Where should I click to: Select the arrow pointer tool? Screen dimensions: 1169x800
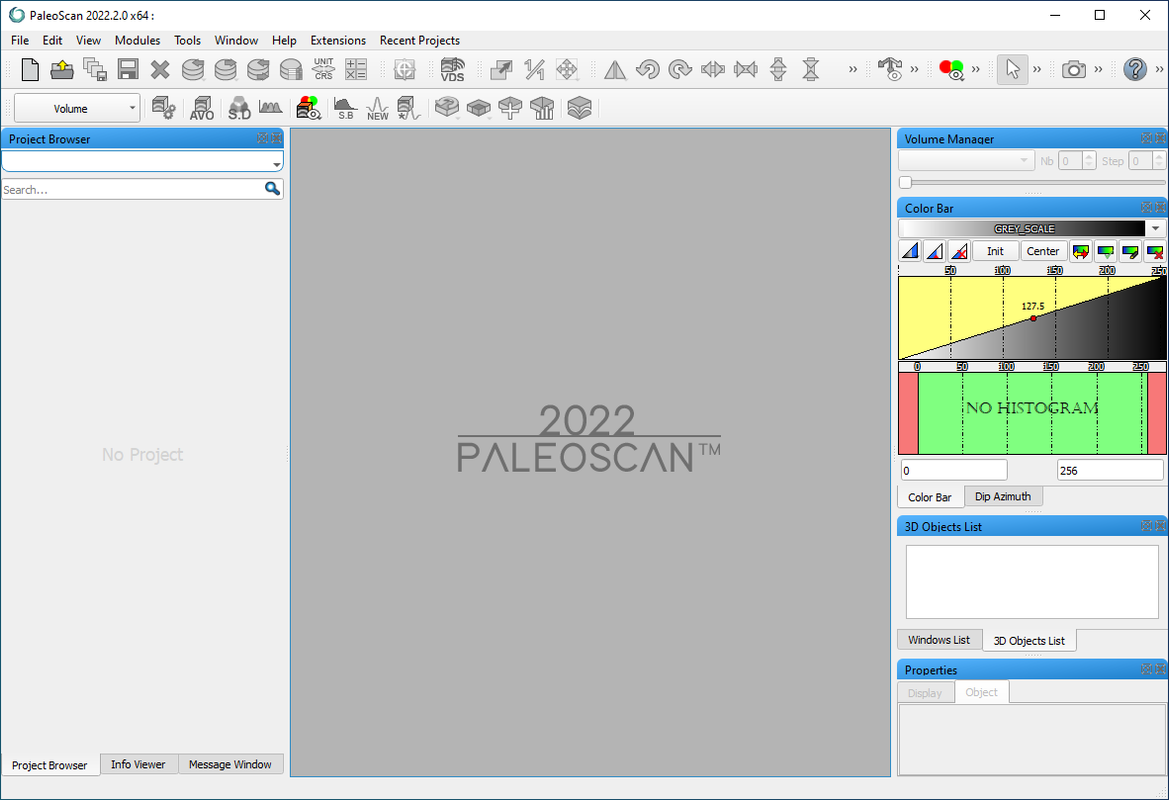(1012, 69)
